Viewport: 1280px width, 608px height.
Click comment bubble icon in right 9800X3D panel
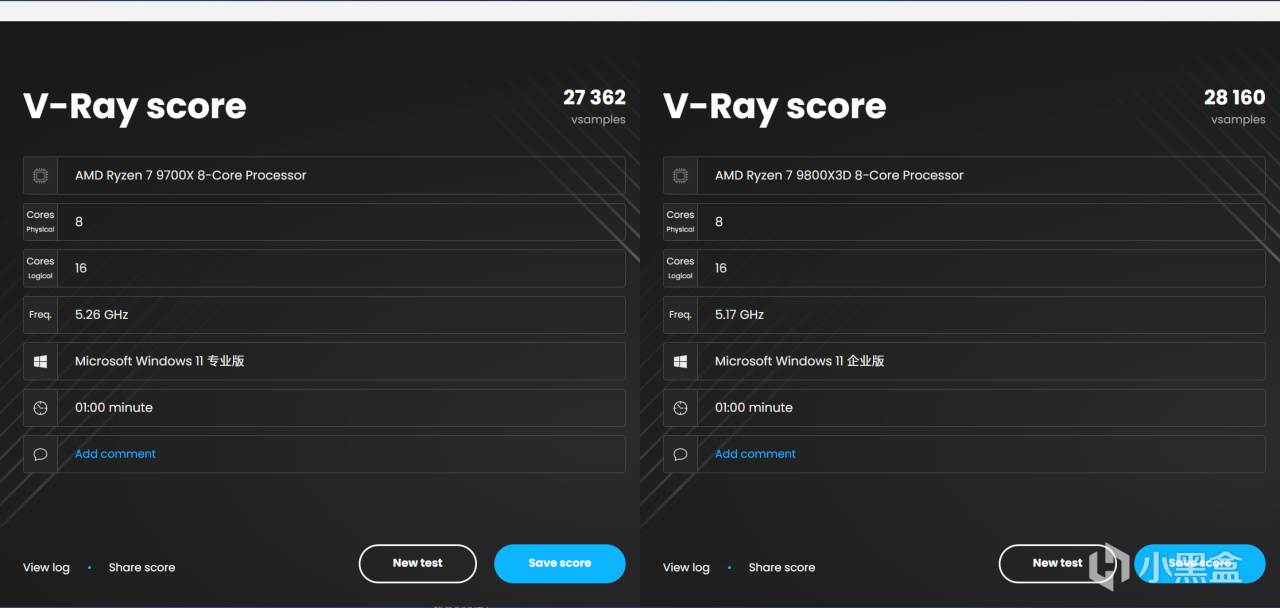click(680, 454)
